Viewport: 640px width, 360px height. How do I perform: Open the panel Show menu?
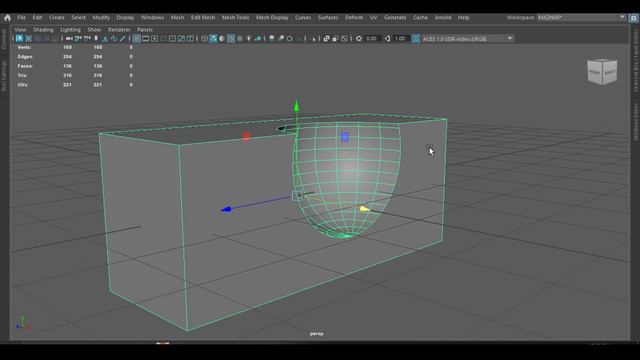94,30
